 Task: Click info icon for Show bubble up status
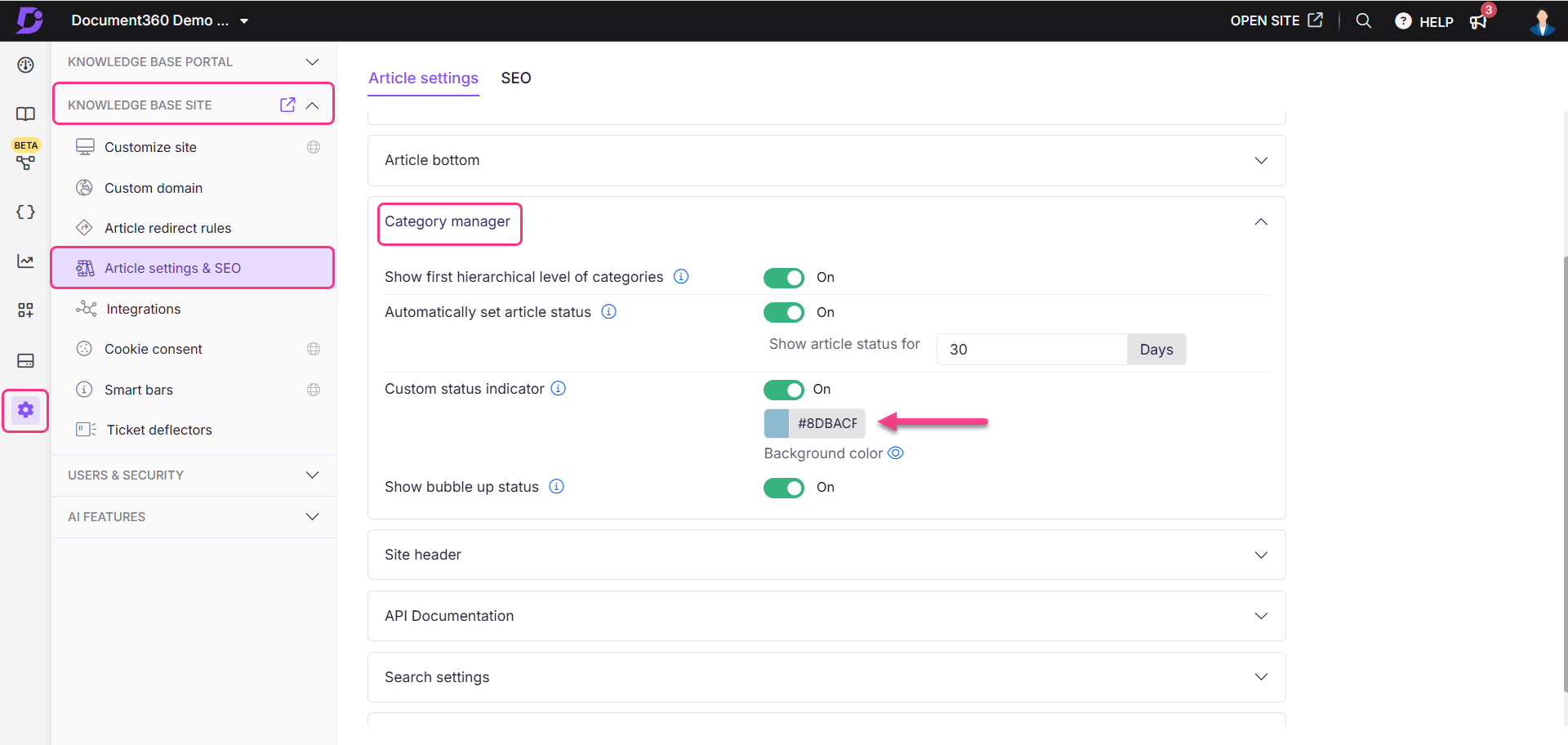coord(556,486)
